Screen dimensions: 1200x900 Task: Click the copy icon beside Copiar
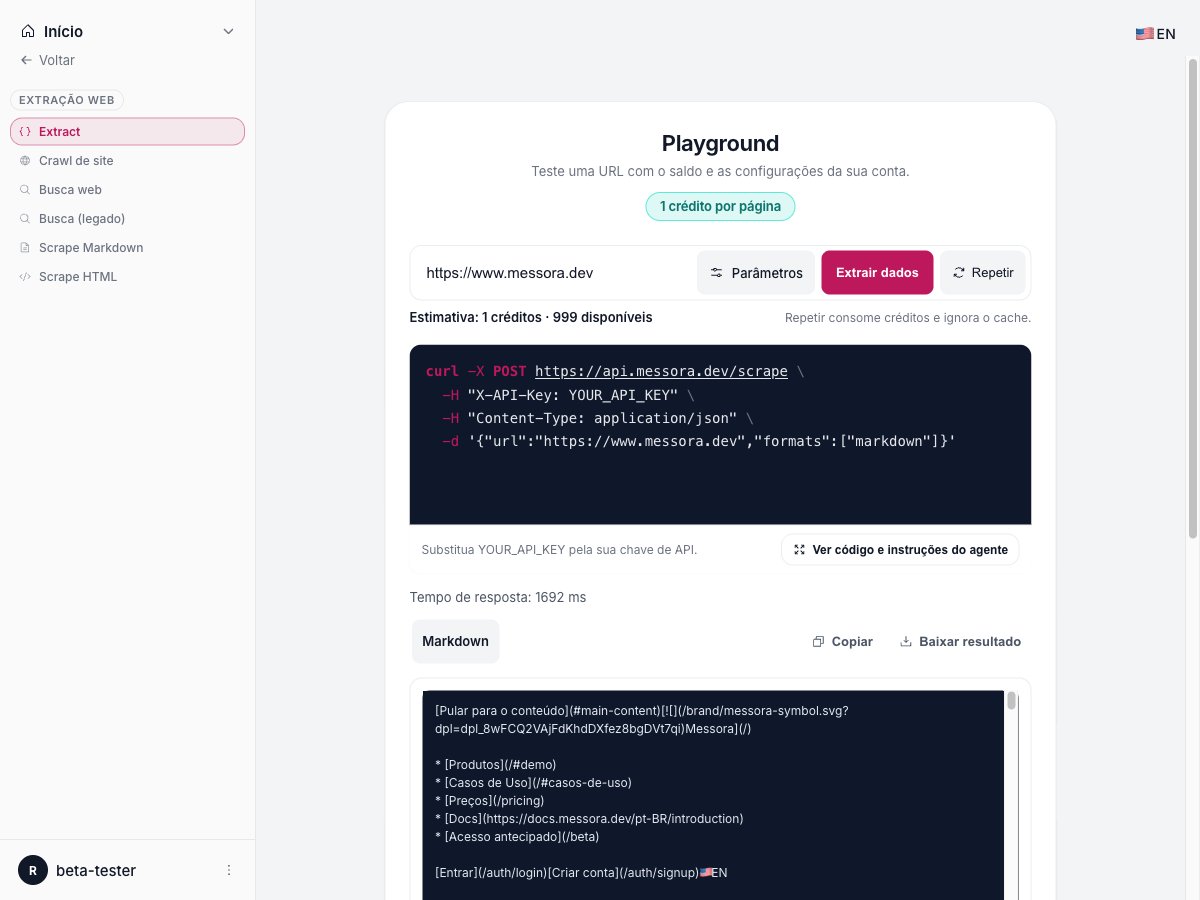pyautogui.click(x=818, y=642)
